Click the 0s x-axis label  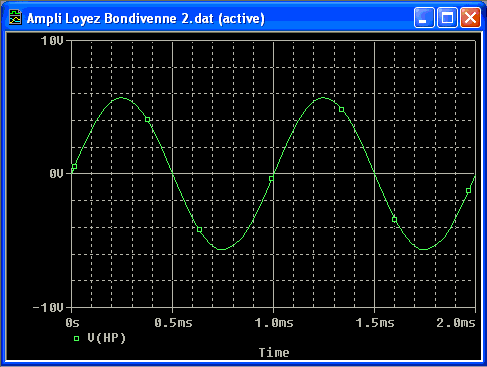72,323
